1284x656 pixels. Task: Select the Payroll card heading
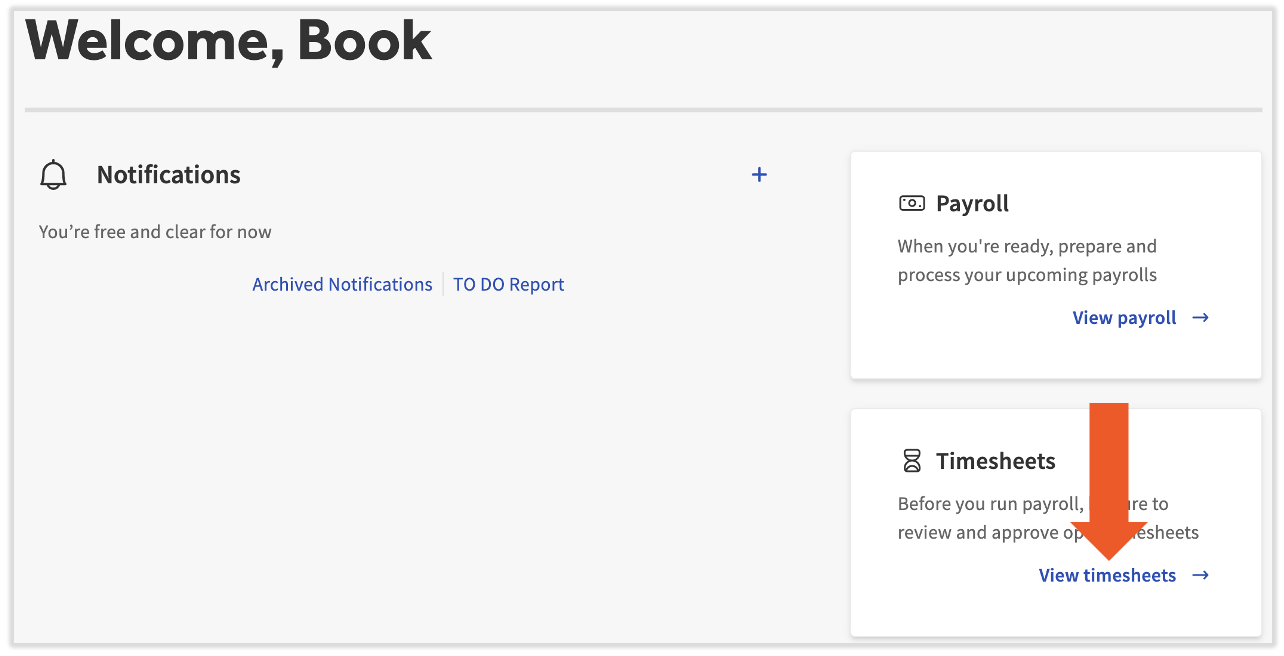[972, 202]
